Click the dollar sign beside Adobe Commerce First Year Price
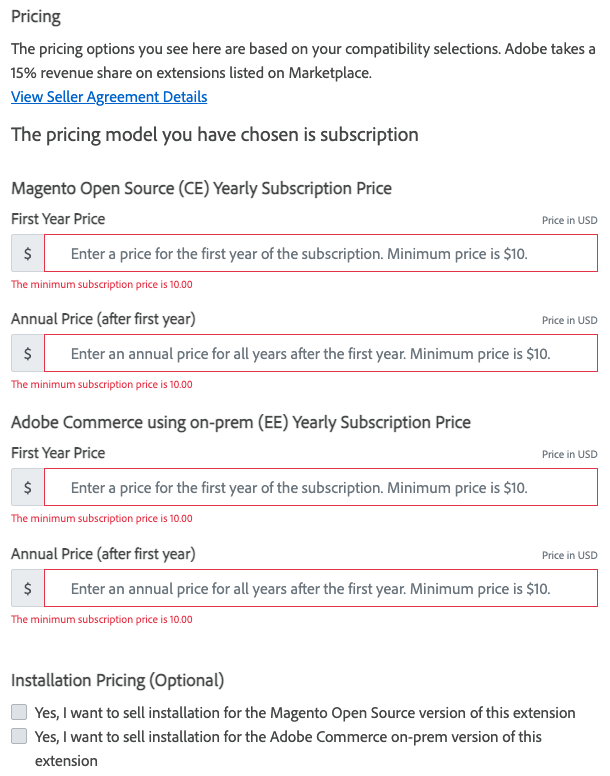The image size is (610, 776). pyautogui.click(x=27, y=488)
